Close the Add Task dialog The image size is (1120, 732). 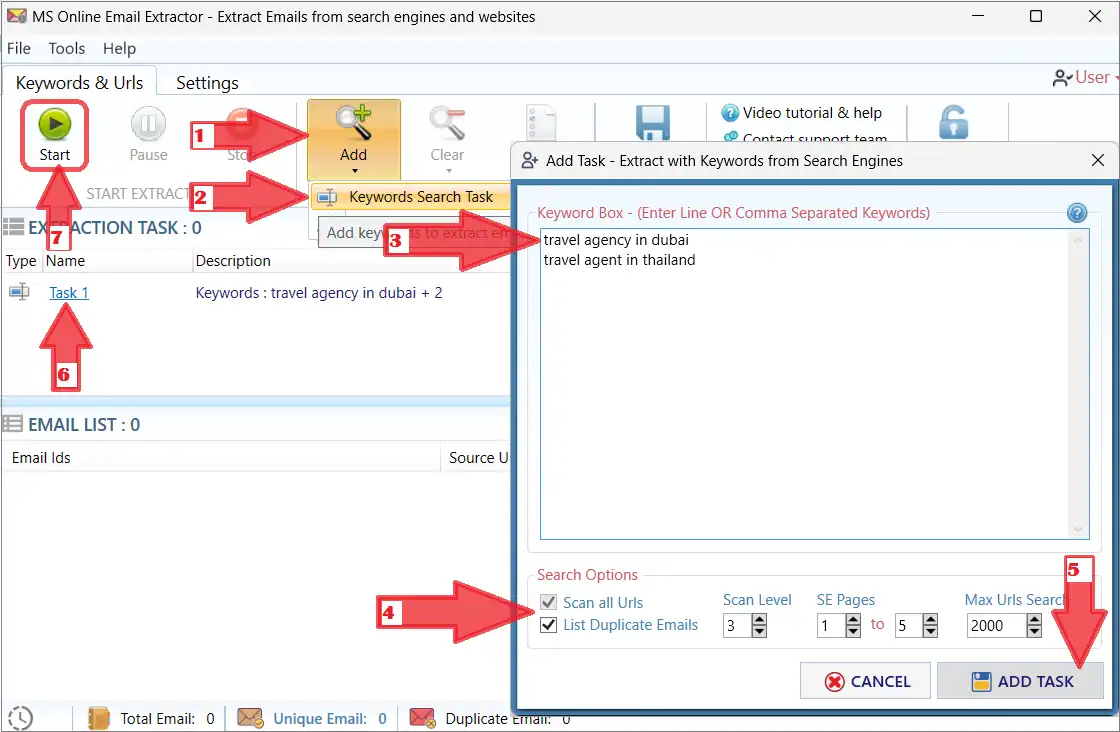point(1098,161)
